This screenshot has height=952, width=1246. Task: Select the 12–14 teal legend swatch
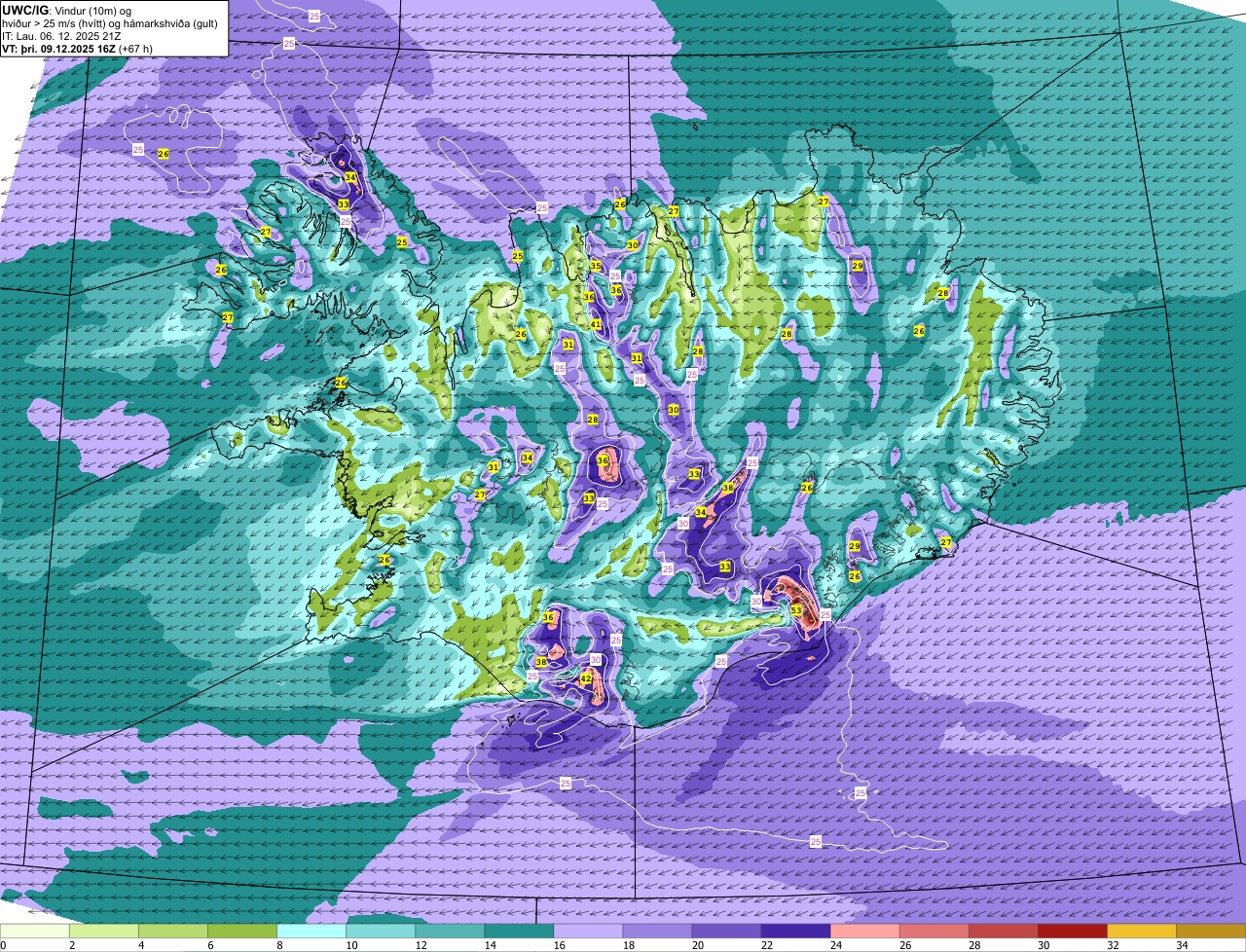[451, 932]
